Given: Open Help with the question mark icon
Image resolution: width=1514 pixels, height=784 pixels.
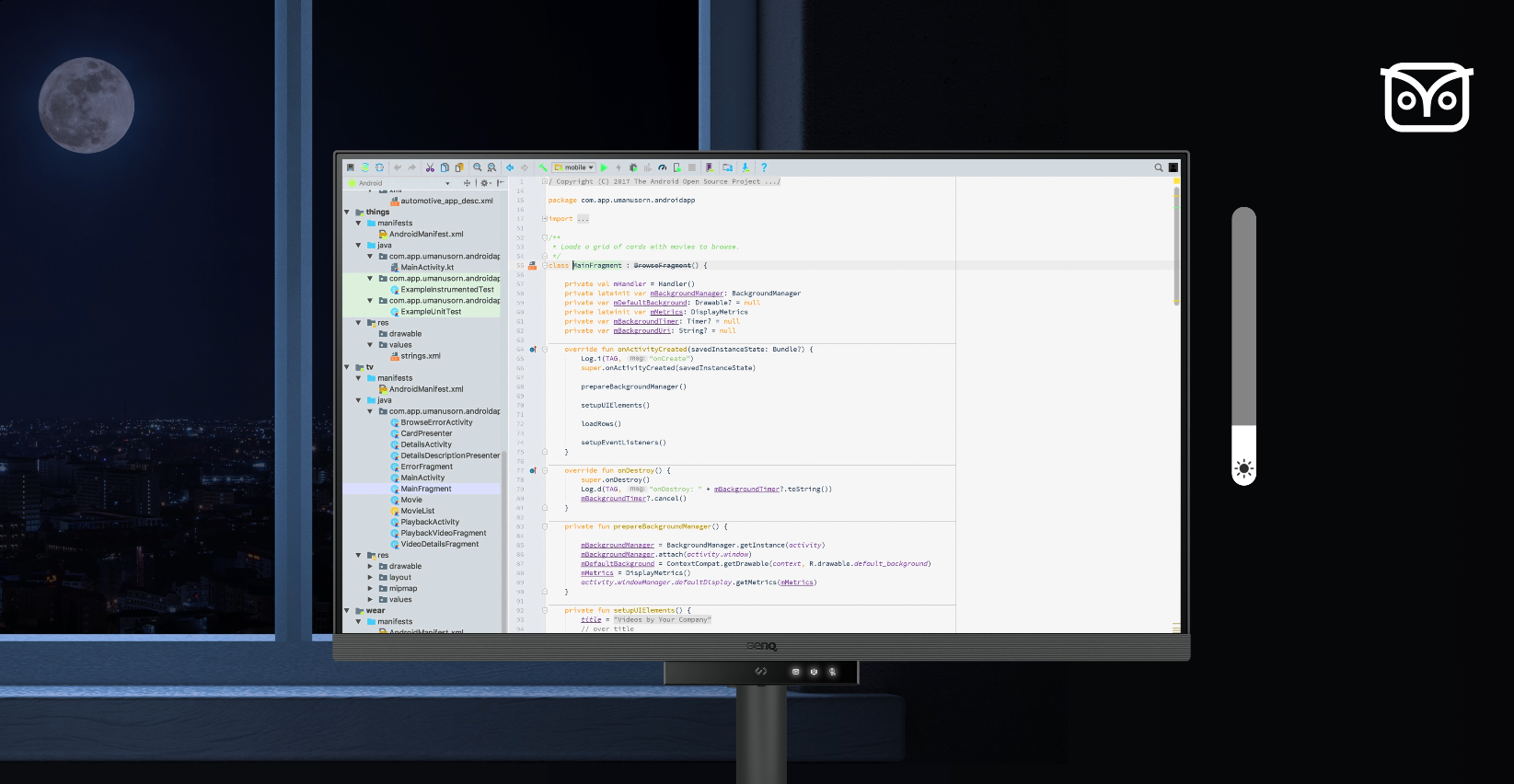Looking at the screenshot, I should (x=764, y=167).
